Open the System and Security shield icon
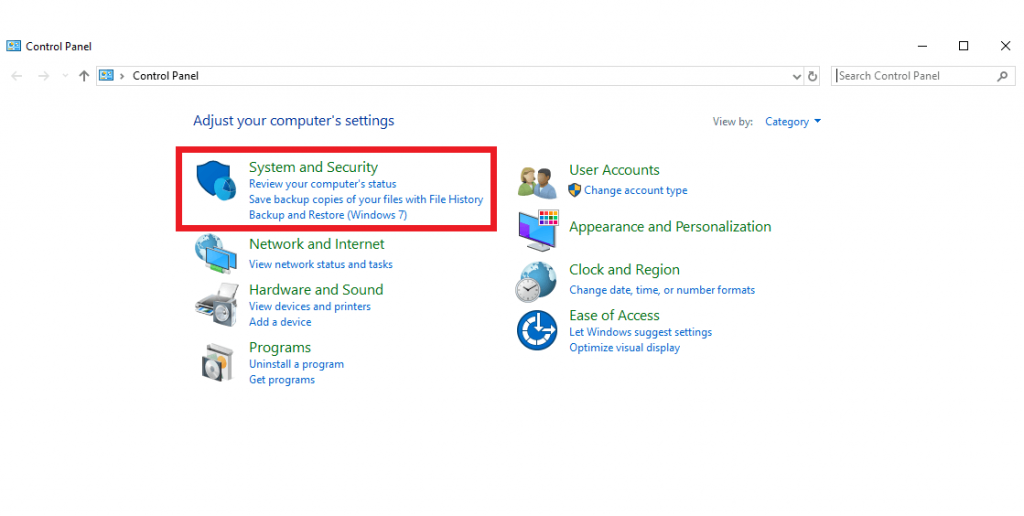 tap(216, 180)
